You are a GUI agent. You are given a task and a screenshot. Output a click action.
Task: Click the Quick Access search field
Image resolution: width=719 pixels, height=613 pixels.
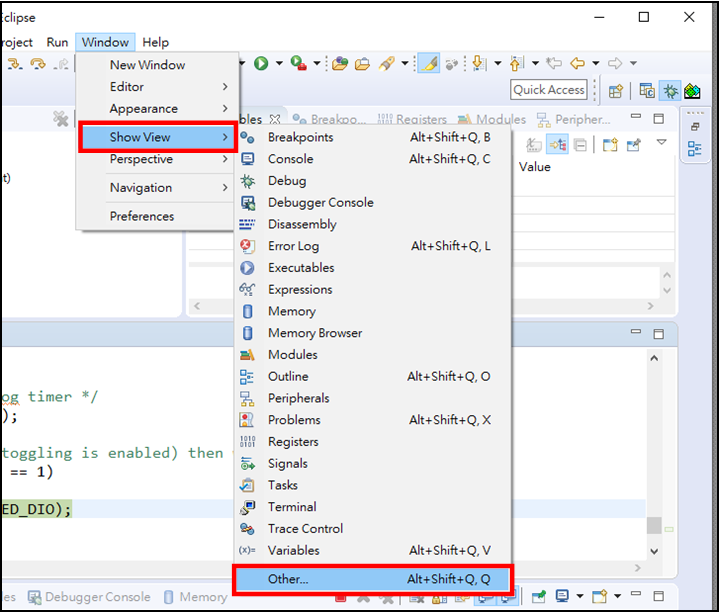click(x=548, y=90)
